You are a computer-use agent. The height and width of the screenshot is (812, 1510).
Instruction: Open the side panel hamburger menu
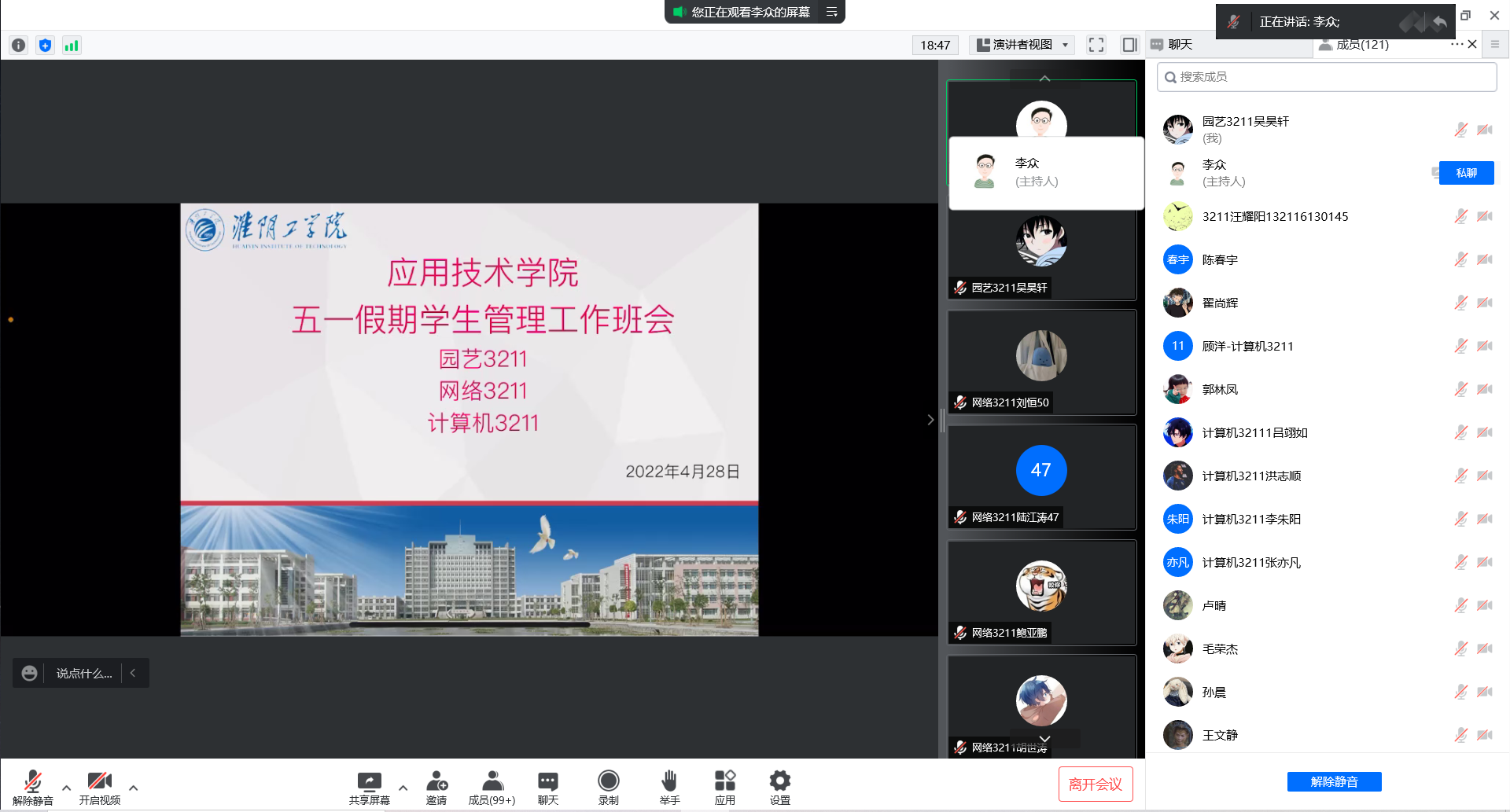click(x=1495, y=45)
